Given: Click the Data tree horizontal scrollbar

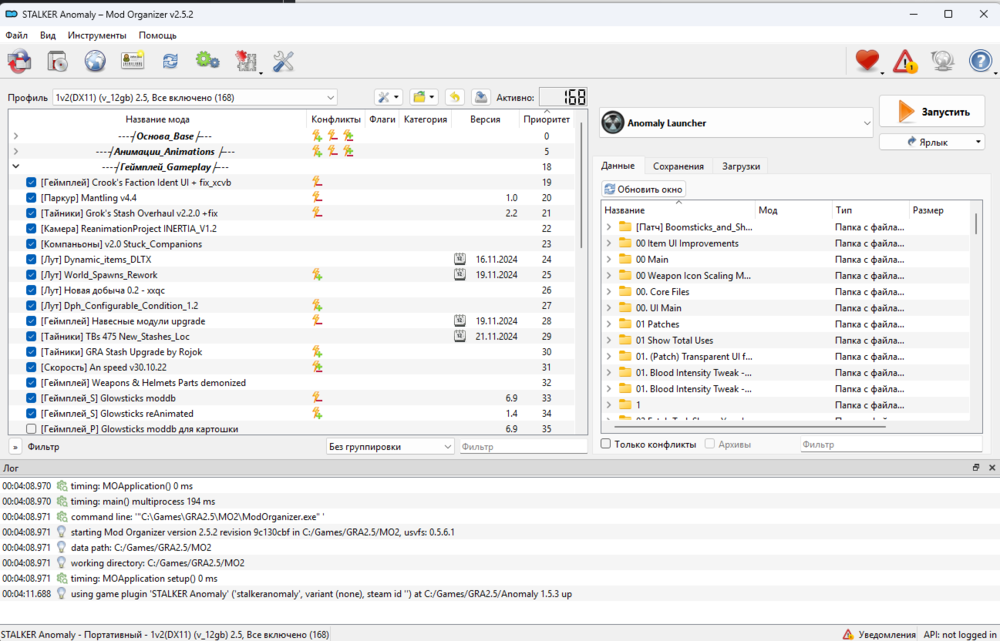Looking at the screenshot, I should pyautogui.click(x=750, y=427).
